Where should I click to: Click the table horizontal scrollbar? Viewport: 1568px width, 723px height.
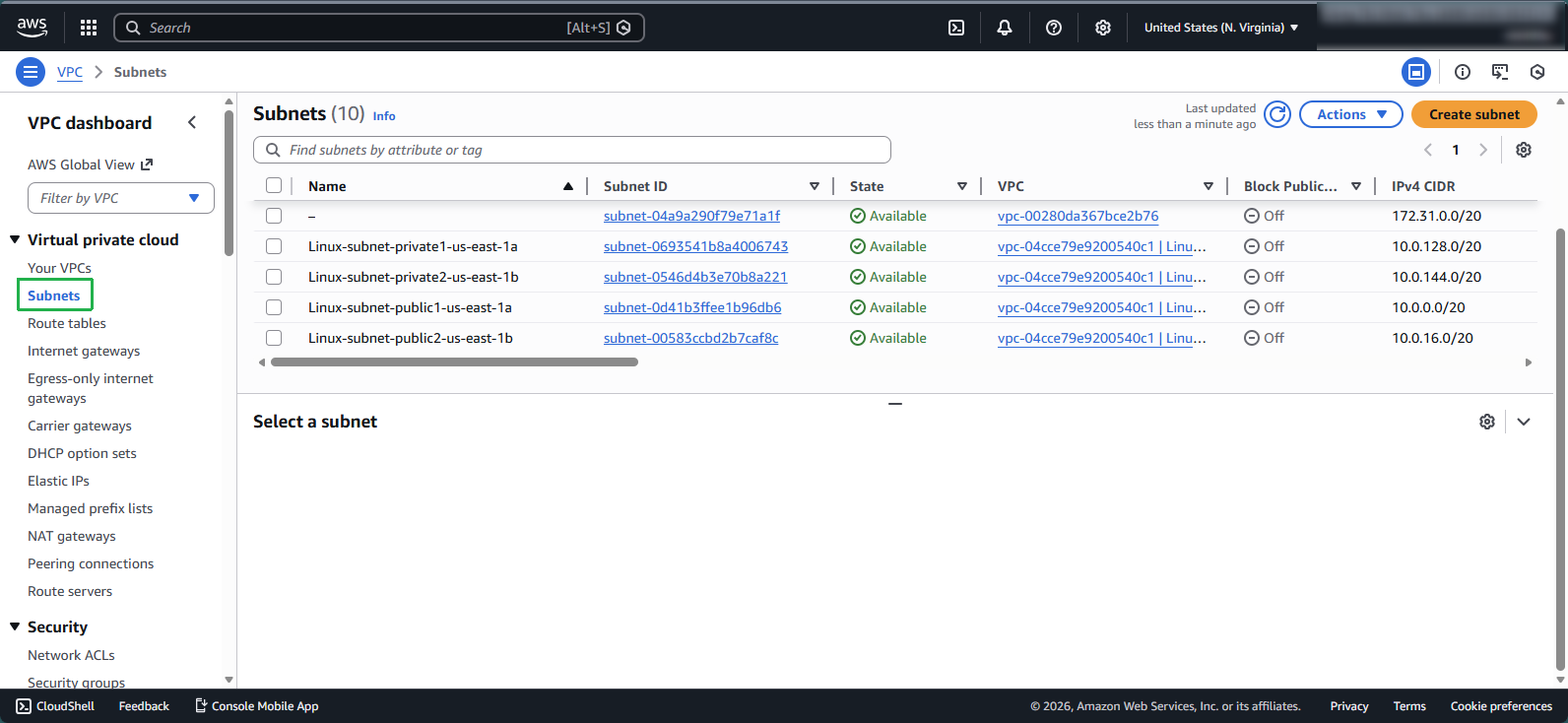click(454, 362)
